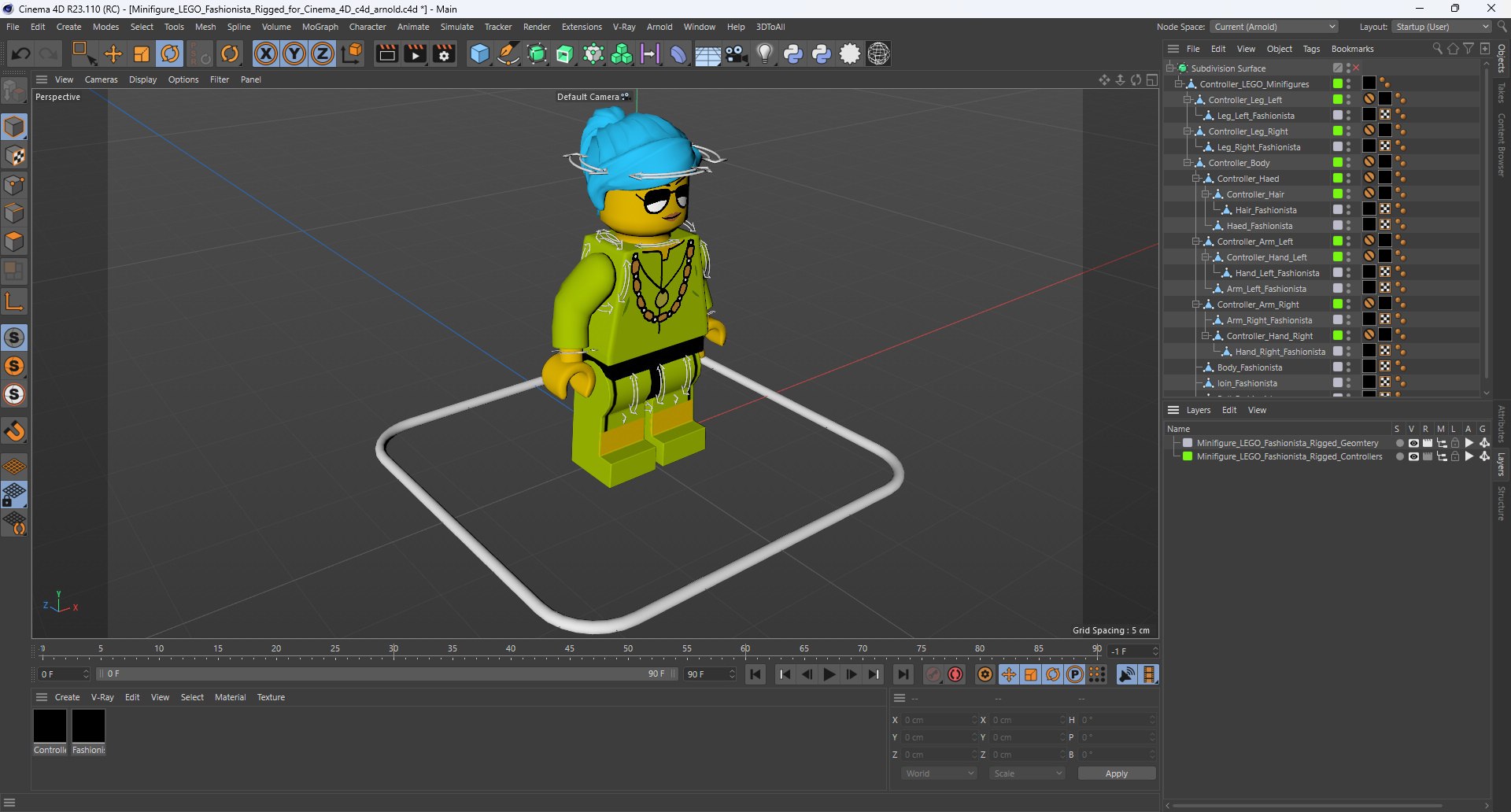Open viewport Cameras menu
Screen dimensions: 1511x812
click(x=102, y=79)
